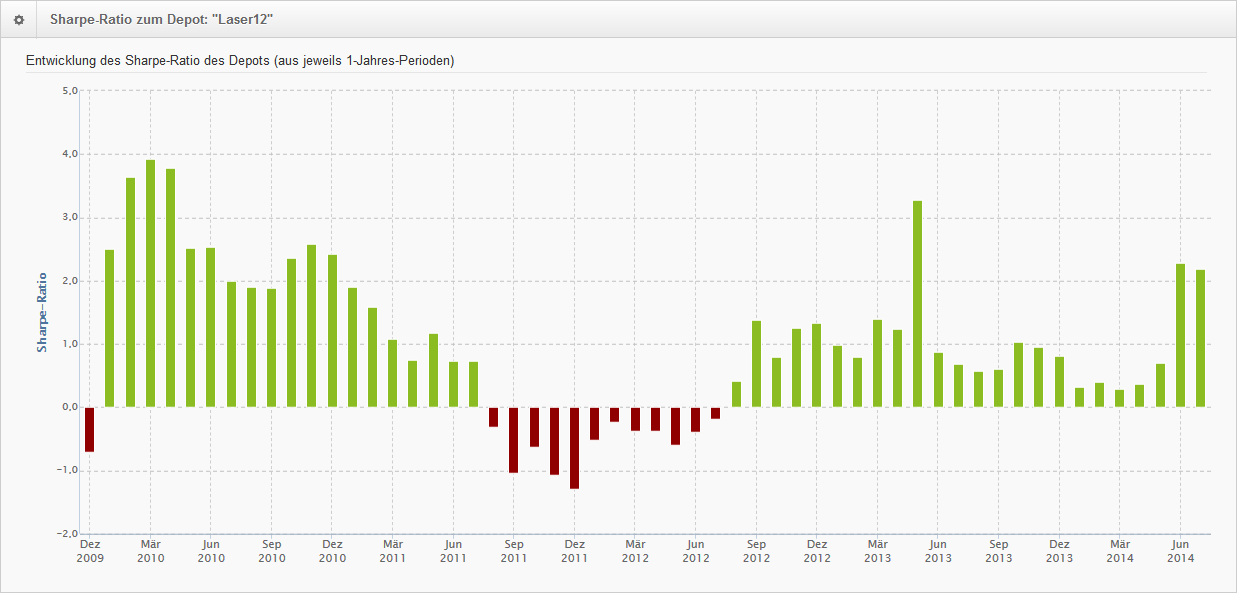Click the Sep 2011 x-axis label
Viewport: 1237px width, 593px height.
tap(513, 551)
